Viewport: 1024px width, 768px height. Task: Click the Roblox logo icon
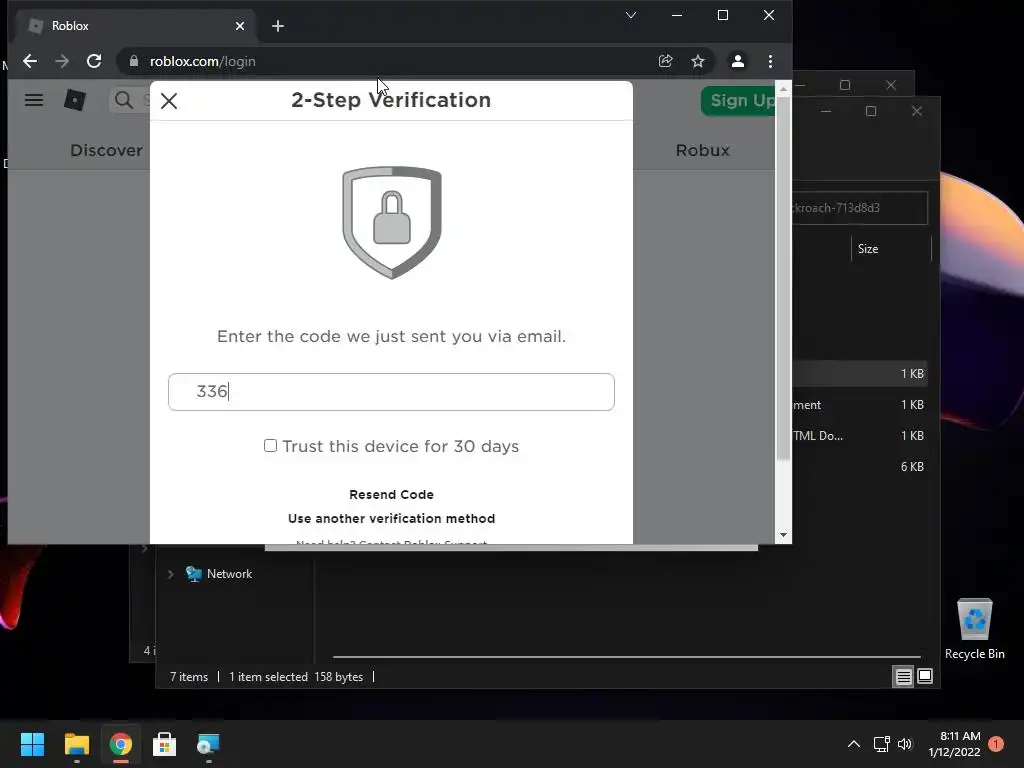pos(74,100)
